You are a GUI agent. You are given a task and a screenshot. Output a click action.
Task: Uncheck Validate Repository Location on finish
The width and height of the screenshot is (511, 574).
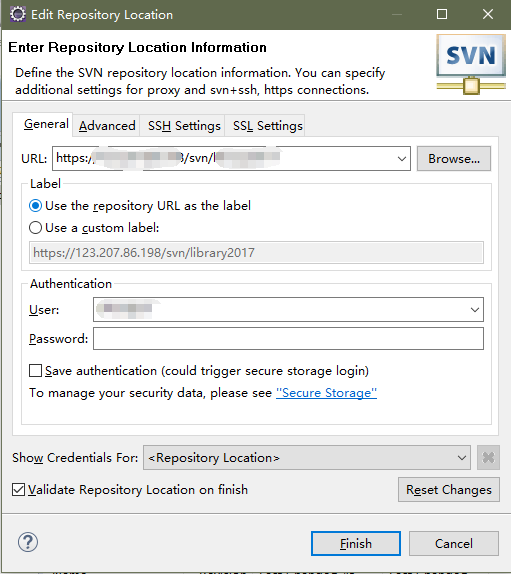[18, 489]
